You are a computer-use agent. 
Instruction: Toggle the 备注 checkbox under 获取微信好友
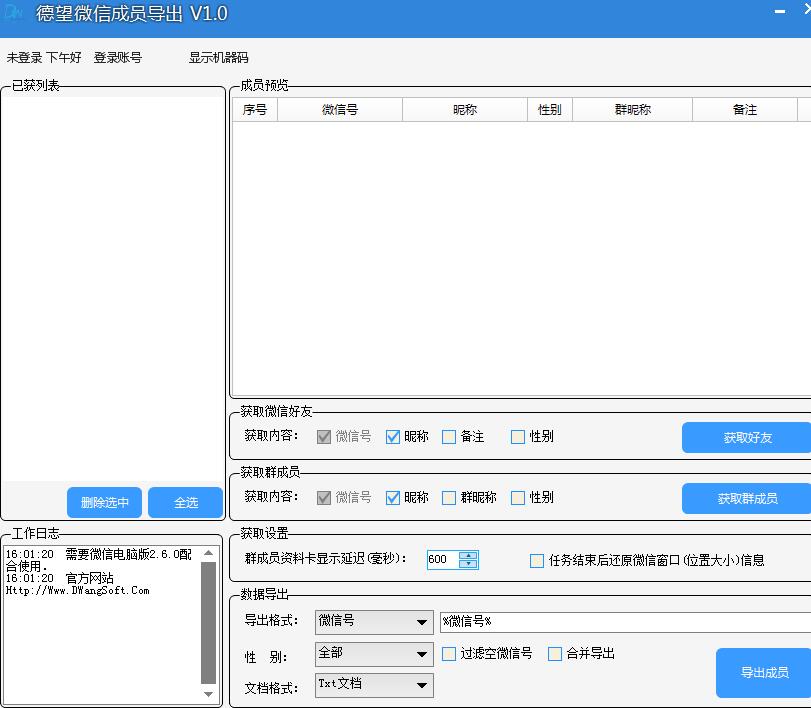[447, 436]
